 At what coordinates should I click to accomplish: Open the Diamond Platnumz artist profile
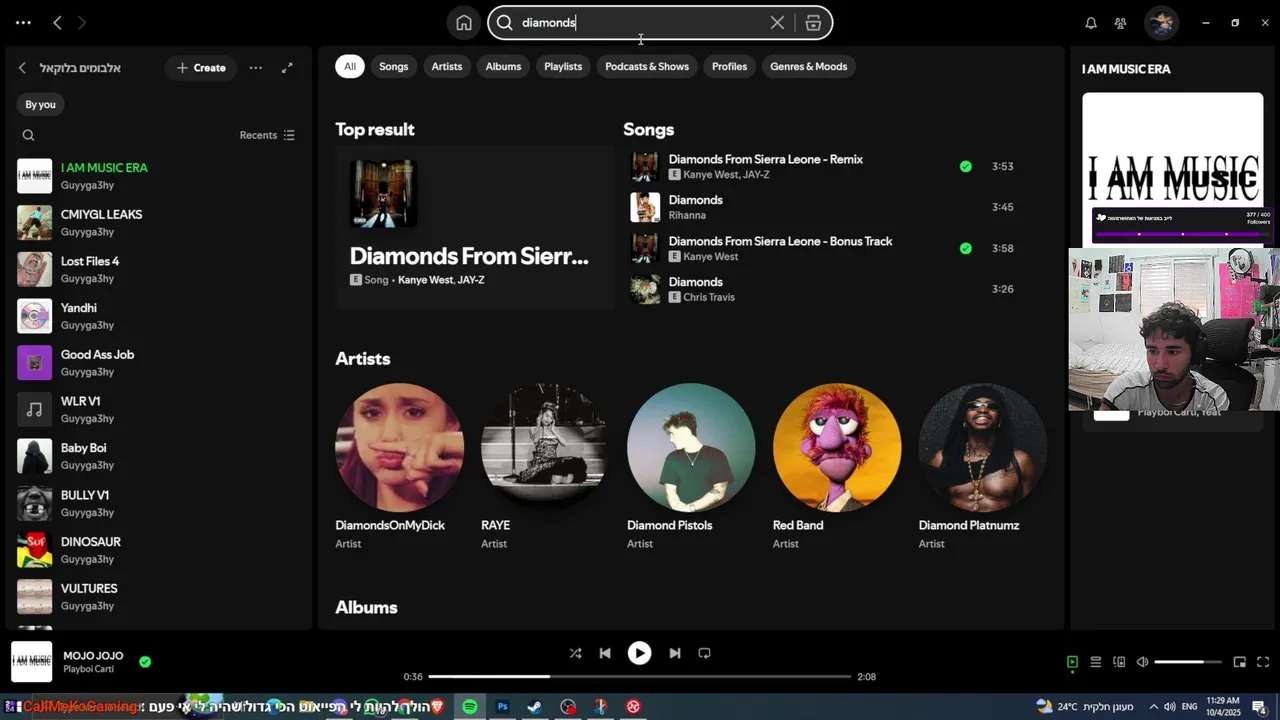click(983, 468)
